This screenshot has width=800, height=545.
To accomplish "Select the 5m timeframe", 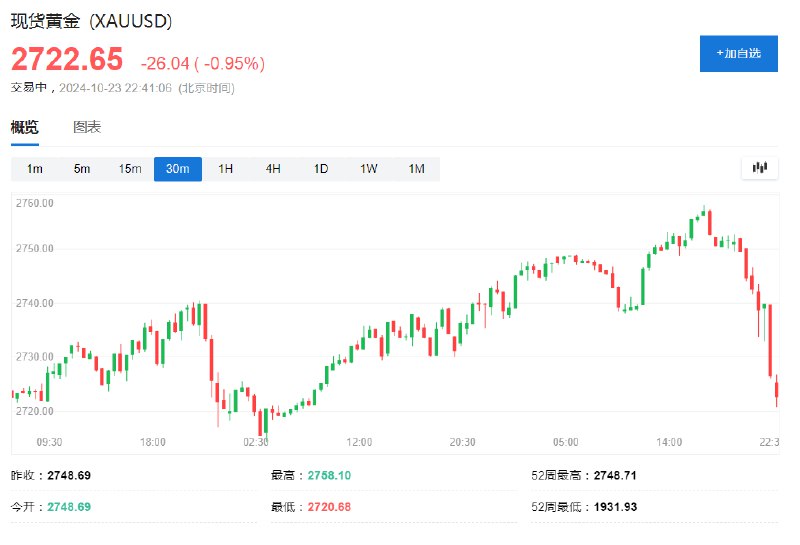I will click(82, 169).
